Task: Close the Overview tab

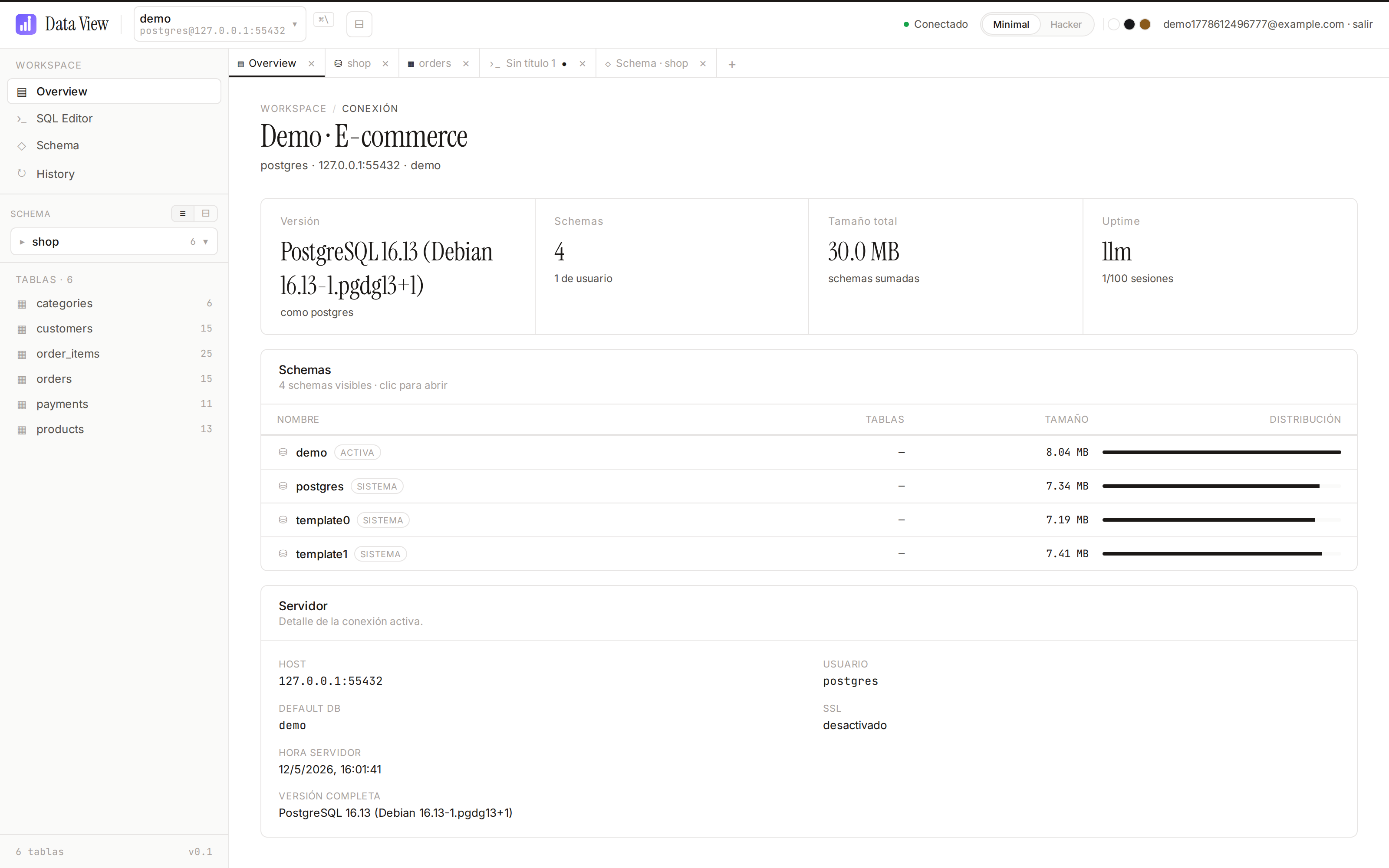Action: click(x=312, y=64)
